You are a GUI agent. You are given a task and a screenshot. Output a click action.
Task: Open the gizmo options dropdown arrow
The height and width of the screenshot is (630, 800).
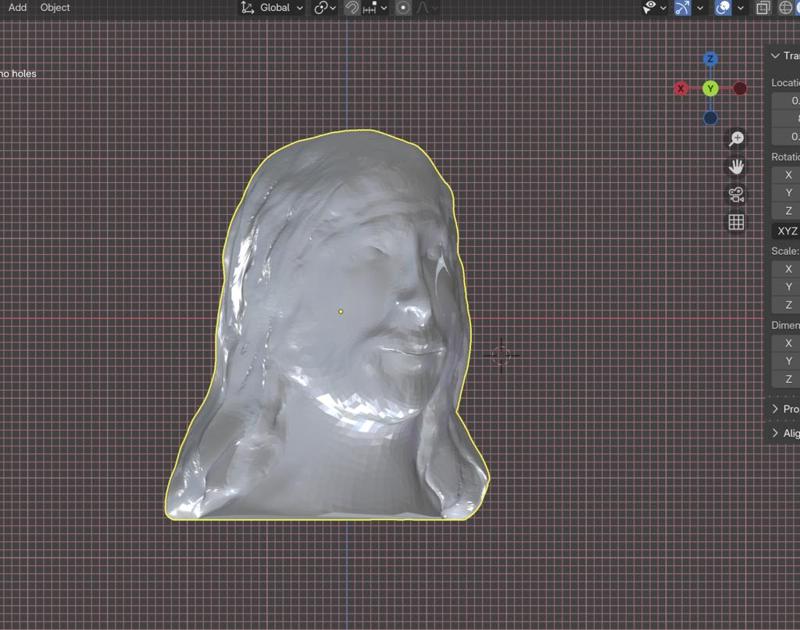click(700, 8)
